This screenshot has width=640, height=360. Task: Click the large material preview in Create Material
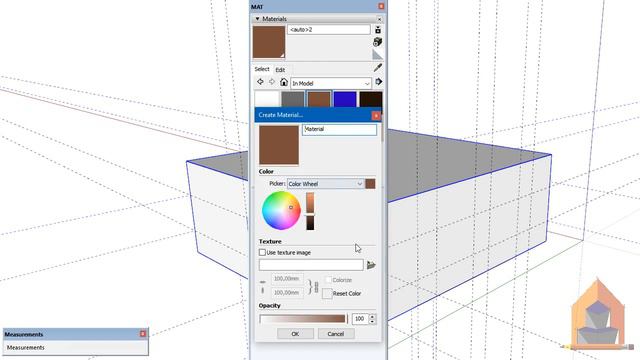point(279,145)
